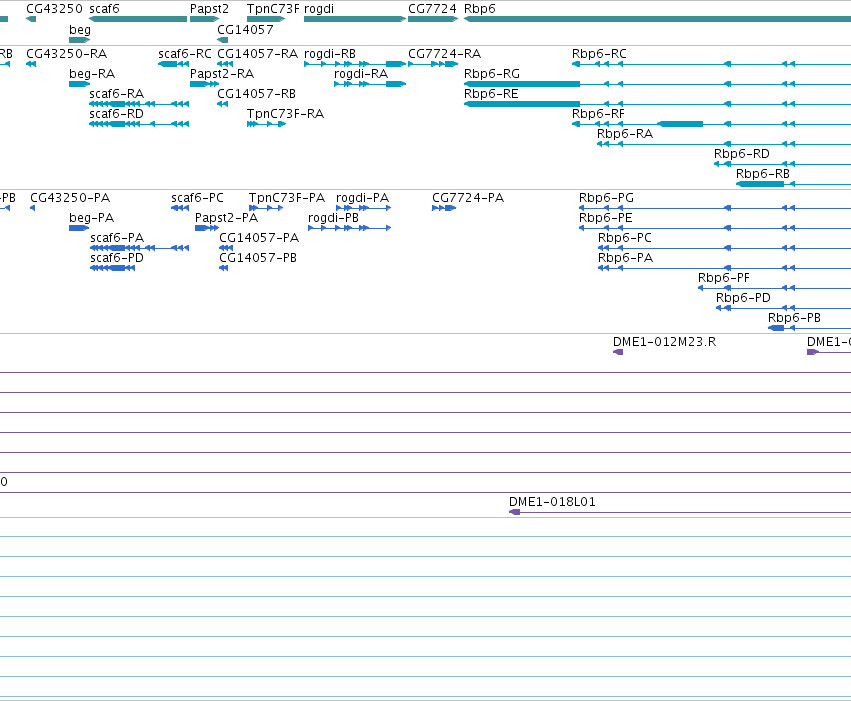Click the TpnC73F gene bar
This screenshot has height=701, width=851.
pyautogui.click(x=266, y=19)
